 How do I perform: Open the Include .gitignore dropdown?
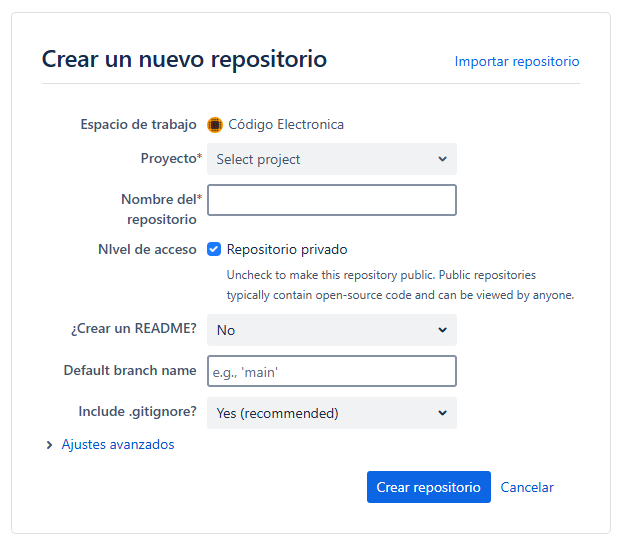(332, 413)
